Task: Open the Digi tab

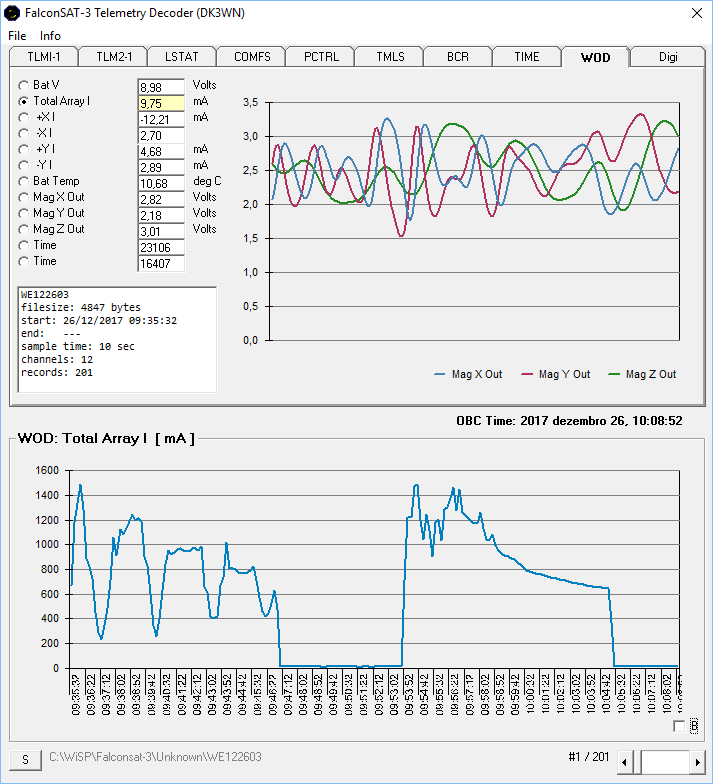Action: point(667,57)
